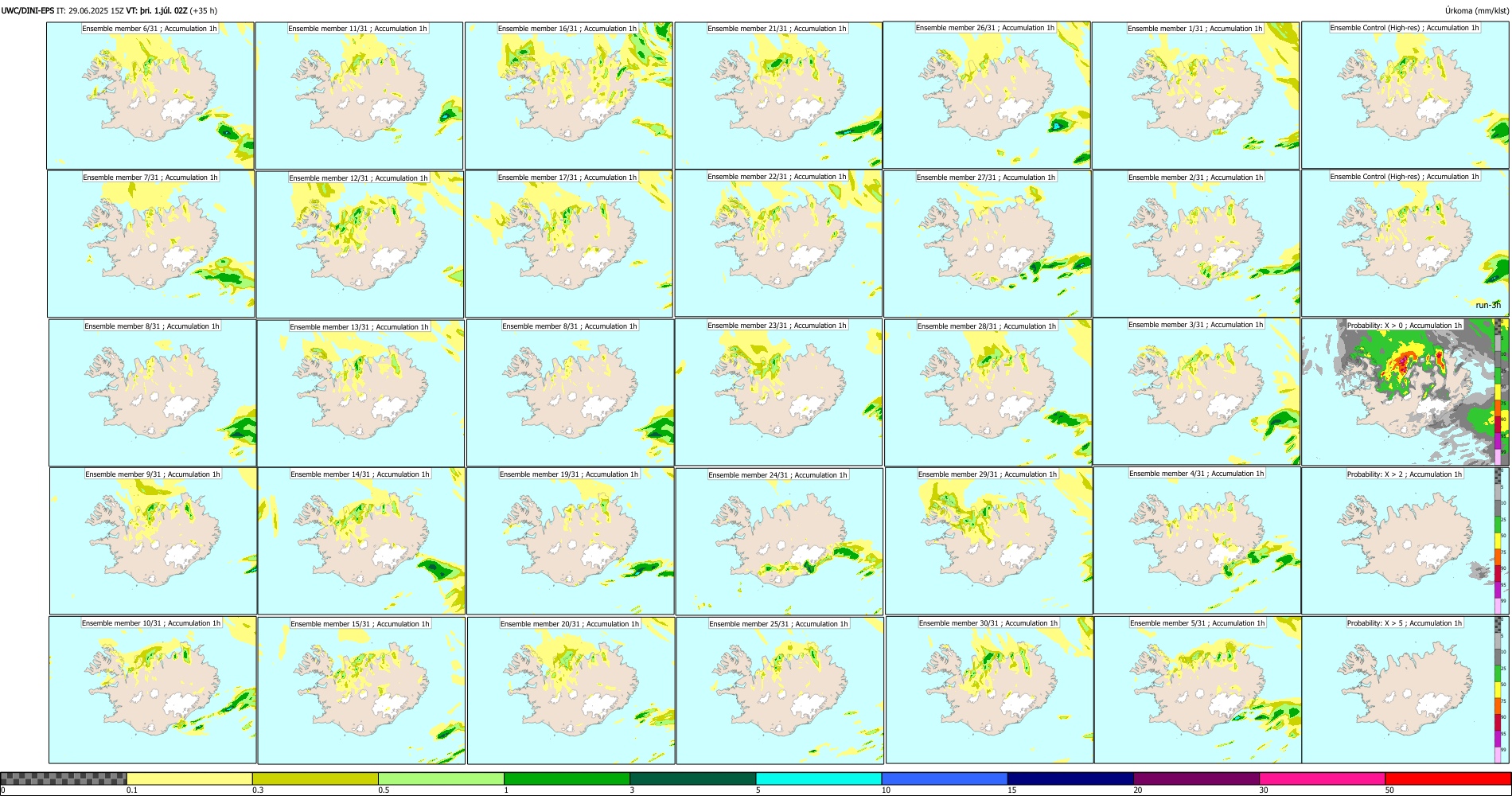Click the 'Úrkoma (mm/klst)' unit label
This screenshot has width=1512, height=796.
pyautogui.click(x=1476, y=10)
